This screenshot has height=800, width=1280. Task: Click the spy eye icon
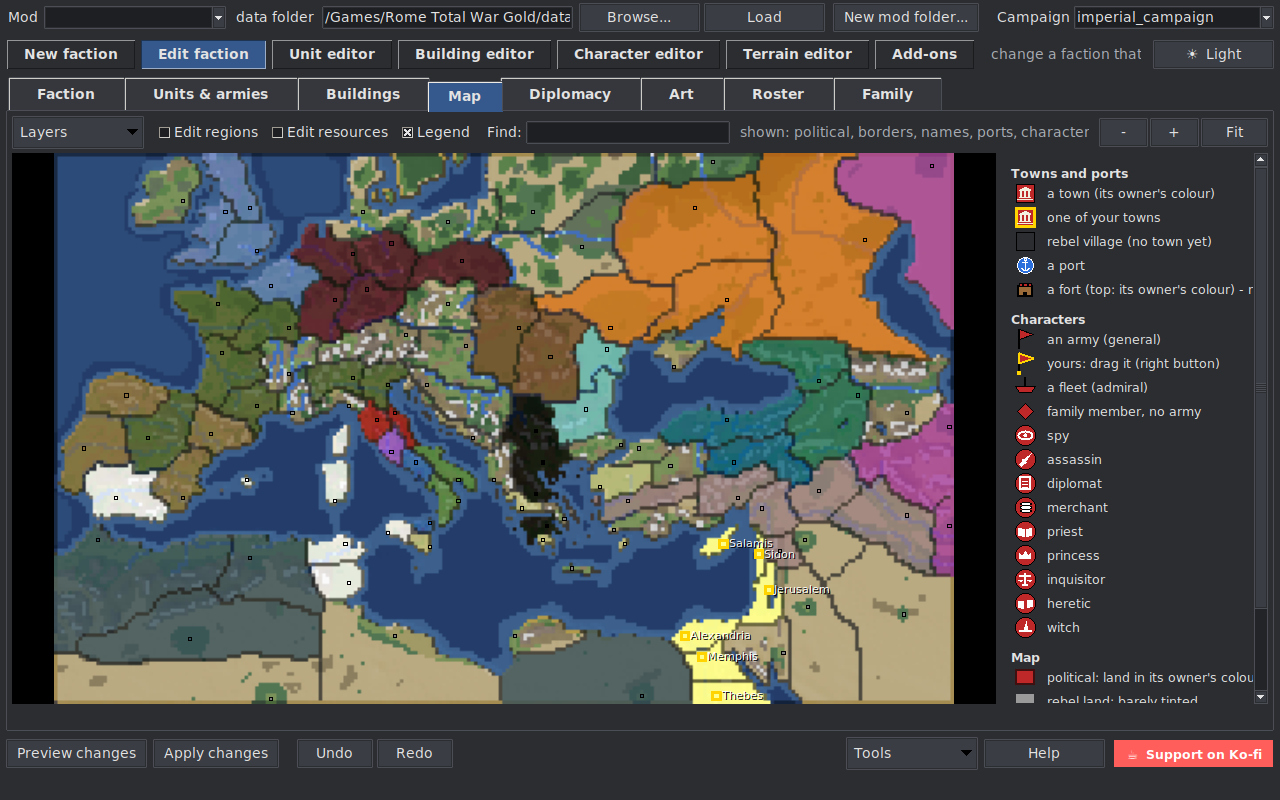click(1025, 436)
